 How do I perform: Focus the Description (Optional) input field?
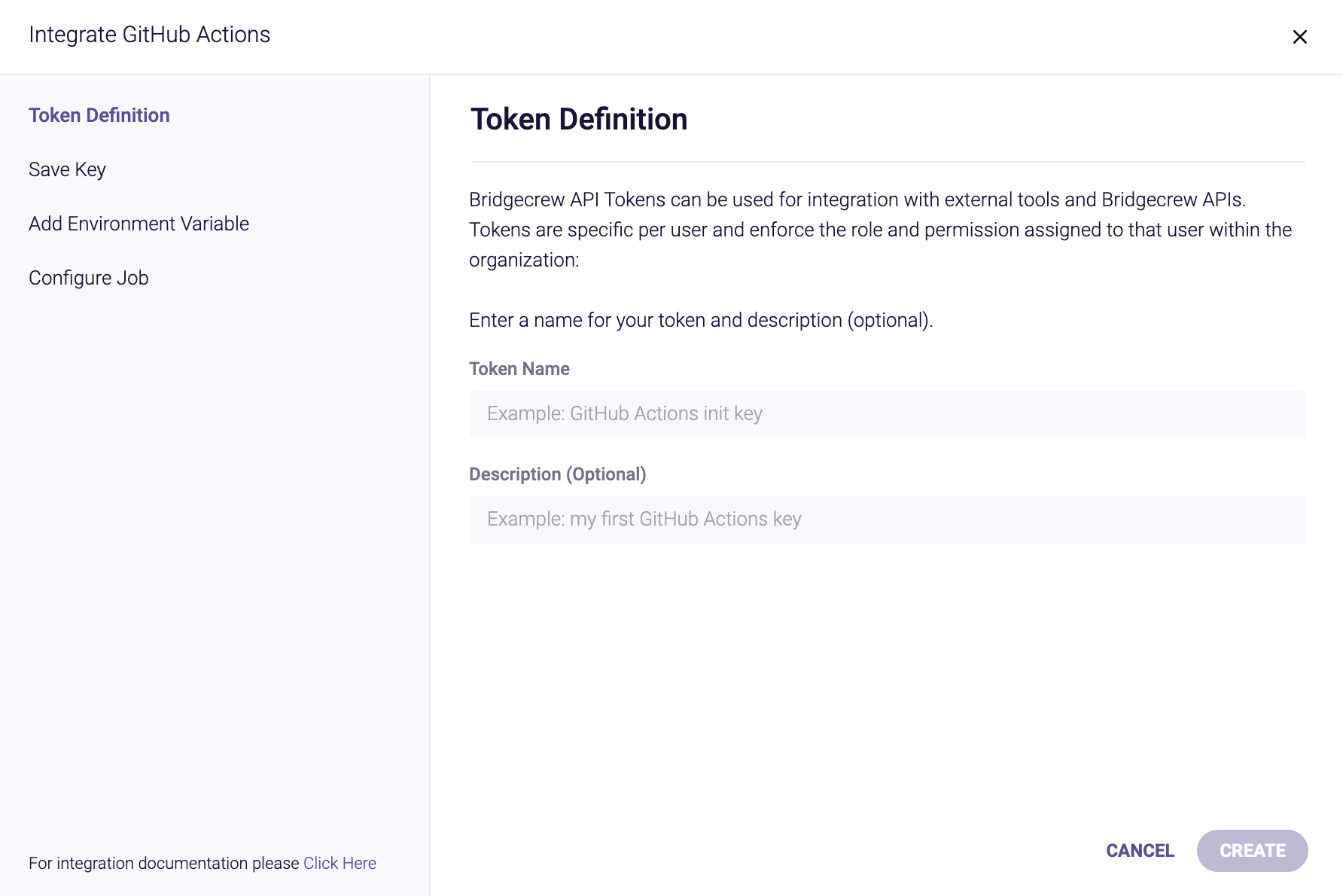pos(888,519)
